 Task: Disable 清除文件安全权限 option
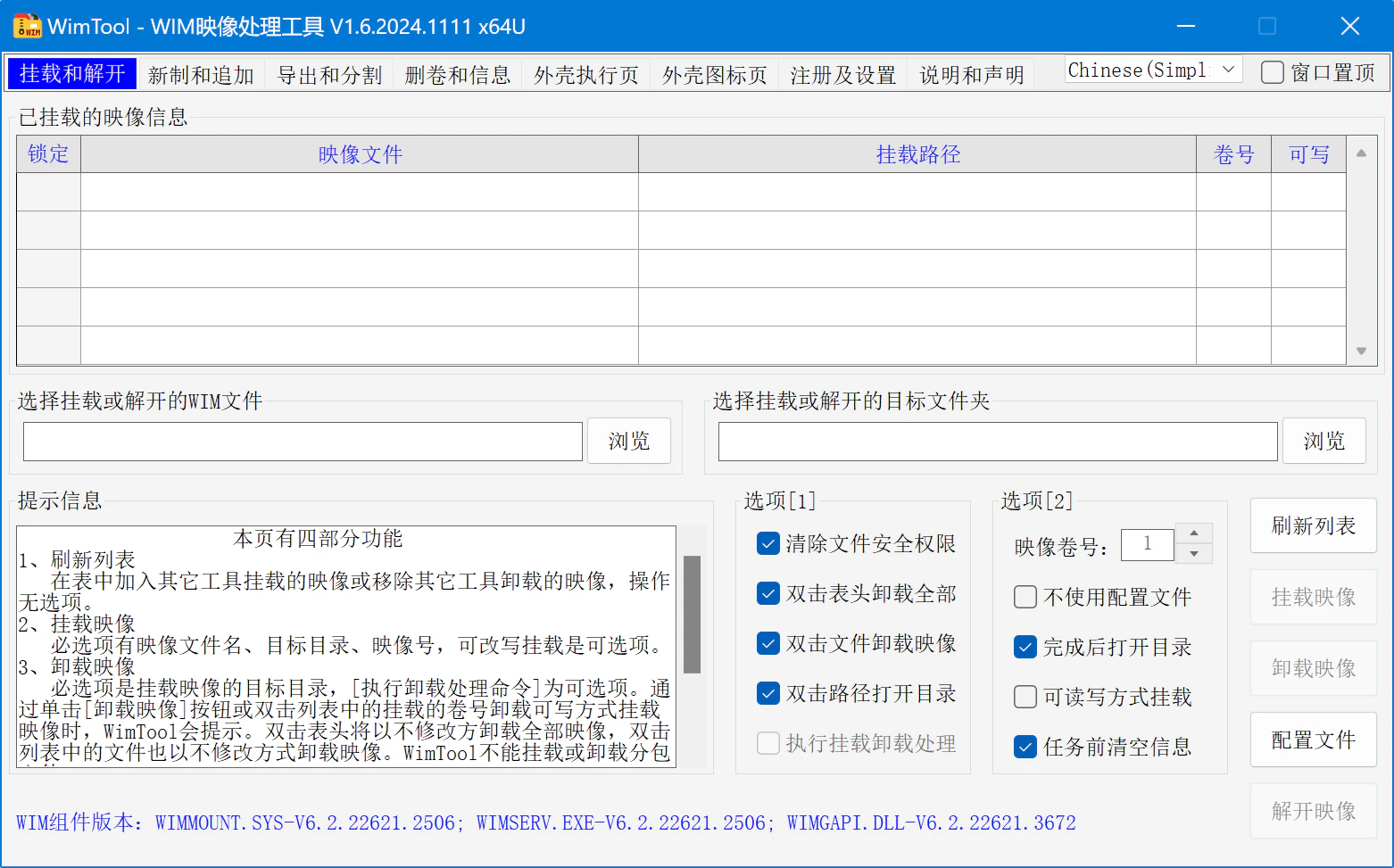click(768, 543)
